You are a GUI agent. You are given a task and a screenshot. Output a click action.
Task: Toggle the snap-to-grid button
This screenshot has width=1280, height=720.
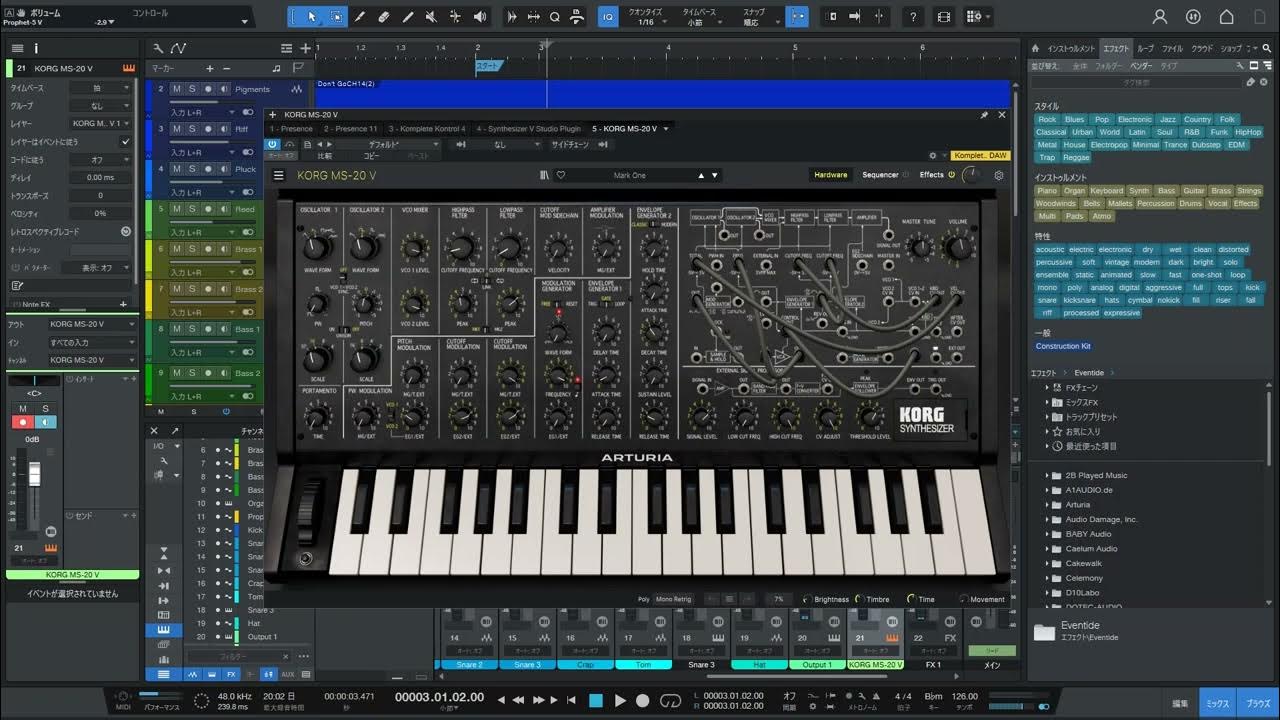(x=797, y=17)
